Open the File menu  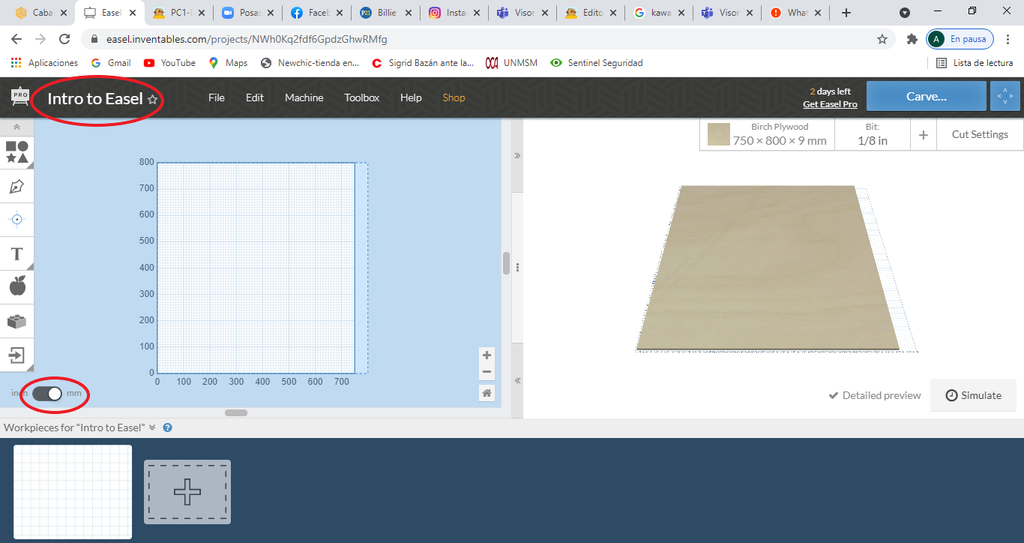(216, 97)
